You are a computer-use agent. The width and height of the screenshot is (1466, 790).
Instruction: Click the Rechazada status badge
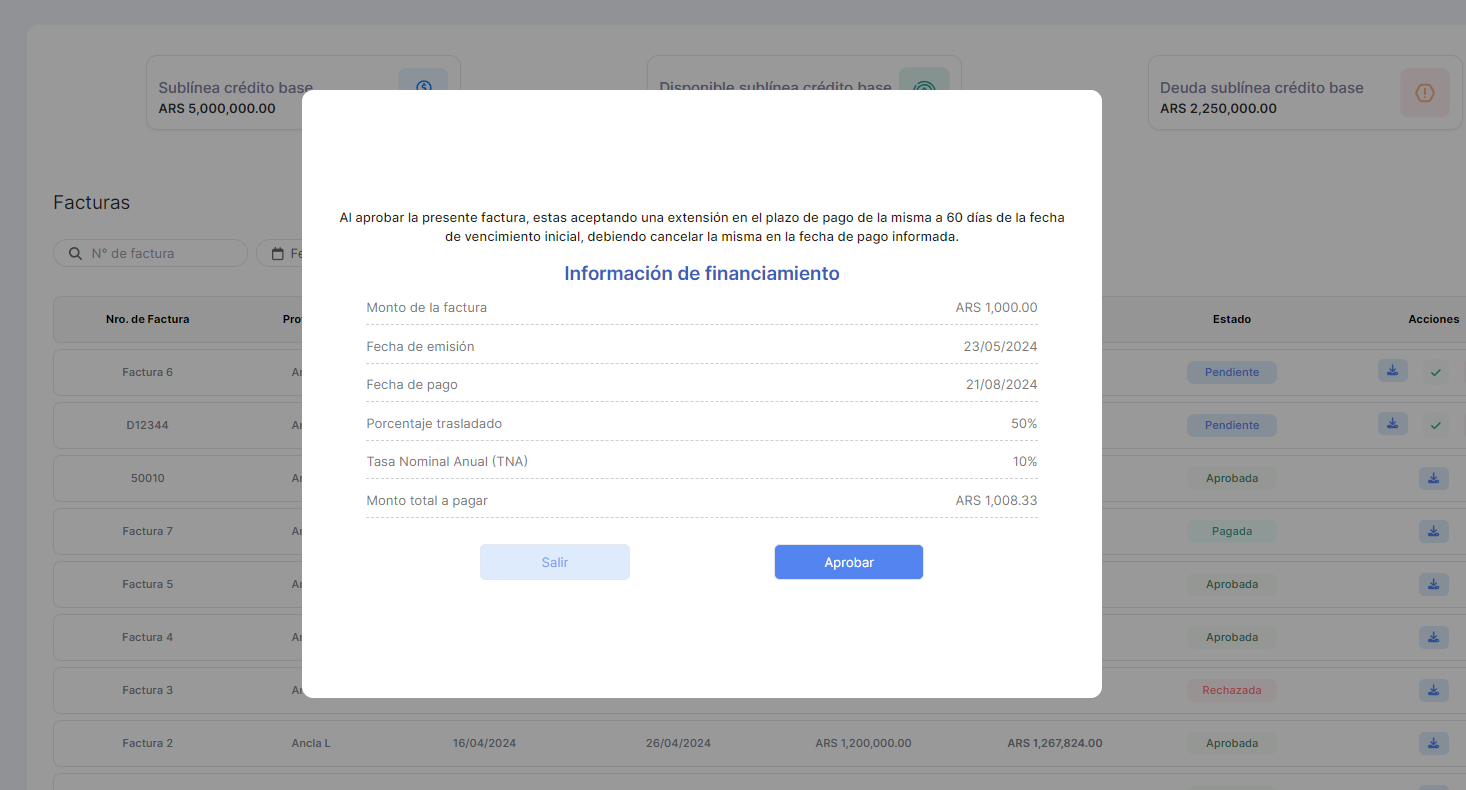tap(1231, 690)
